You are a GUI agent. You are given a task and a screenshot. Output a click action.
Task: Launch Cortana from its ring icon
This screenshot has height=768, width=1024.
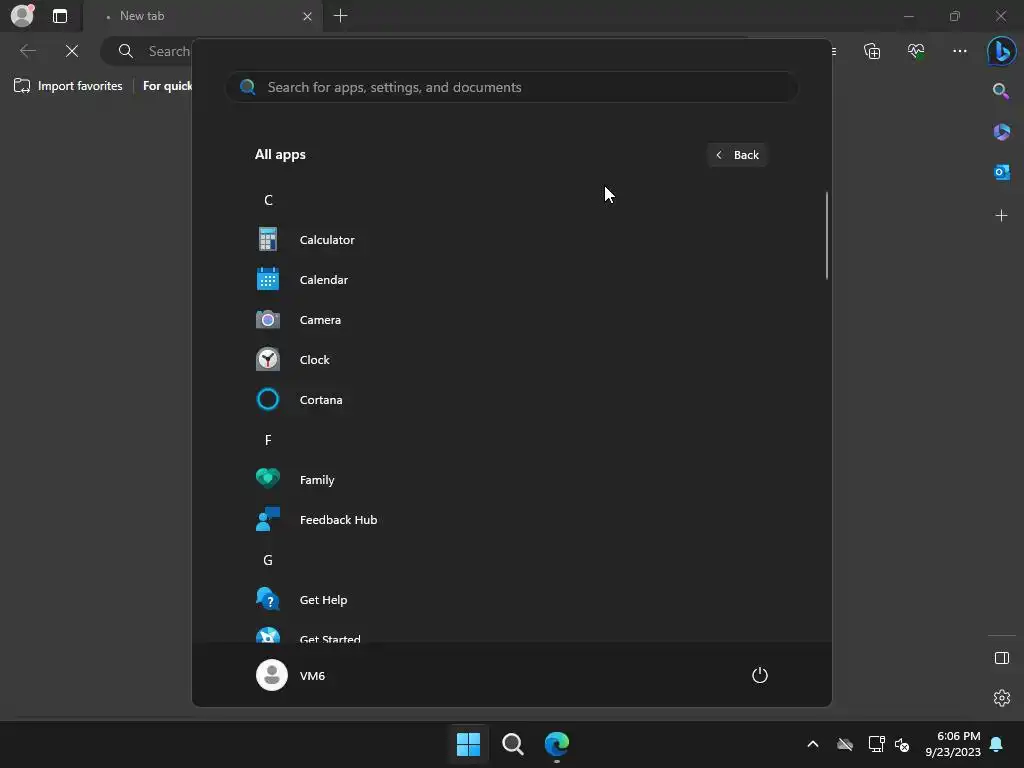click(x=268, y=399)
